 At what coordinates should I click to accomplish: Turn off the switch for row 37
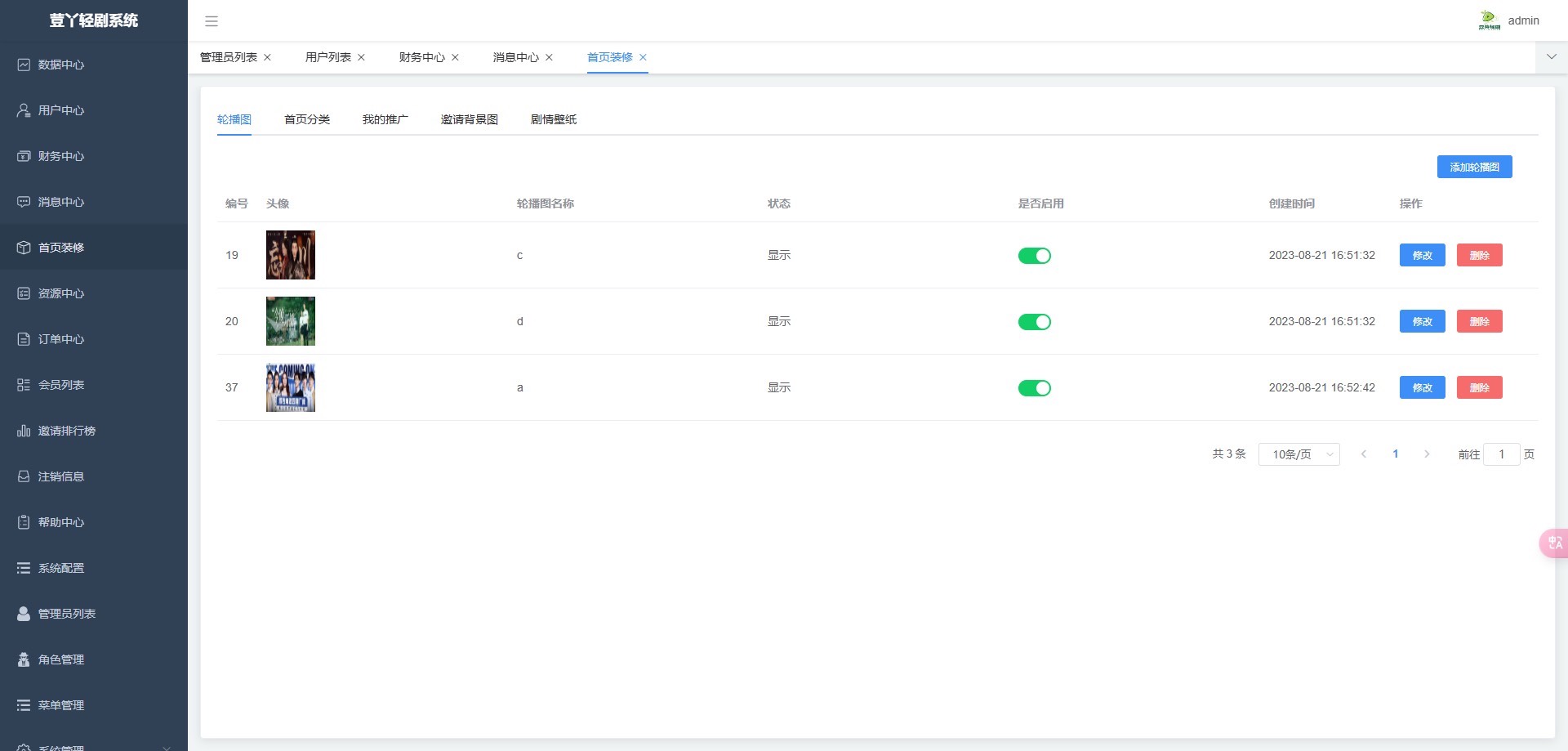coord(1034,388)
